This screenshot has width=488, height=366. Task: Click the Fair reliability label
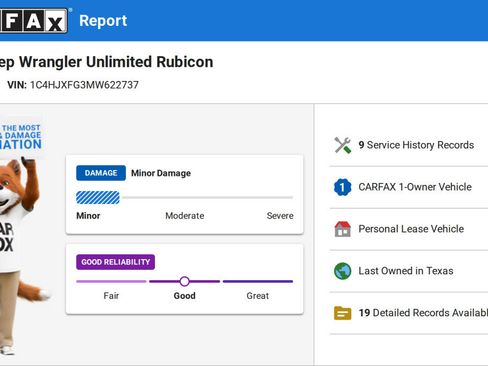pyautogui.click(x=111, y=296)
